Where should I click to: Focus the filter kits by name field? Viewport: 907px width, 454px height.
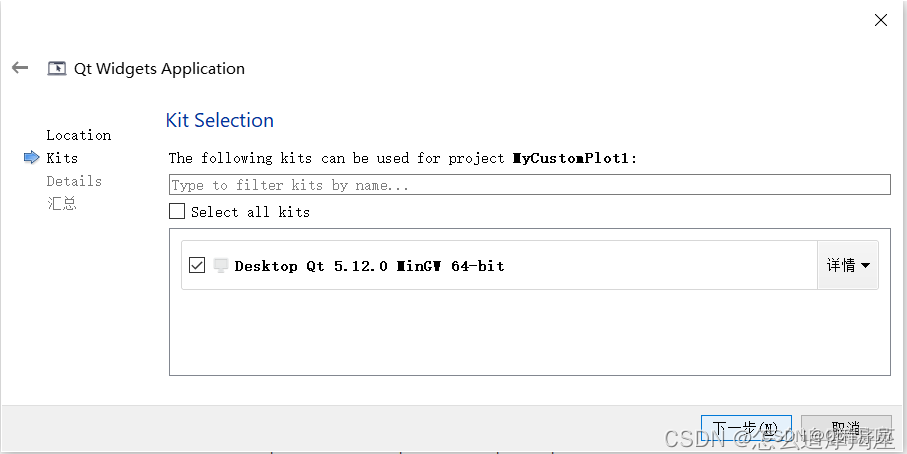529,185
